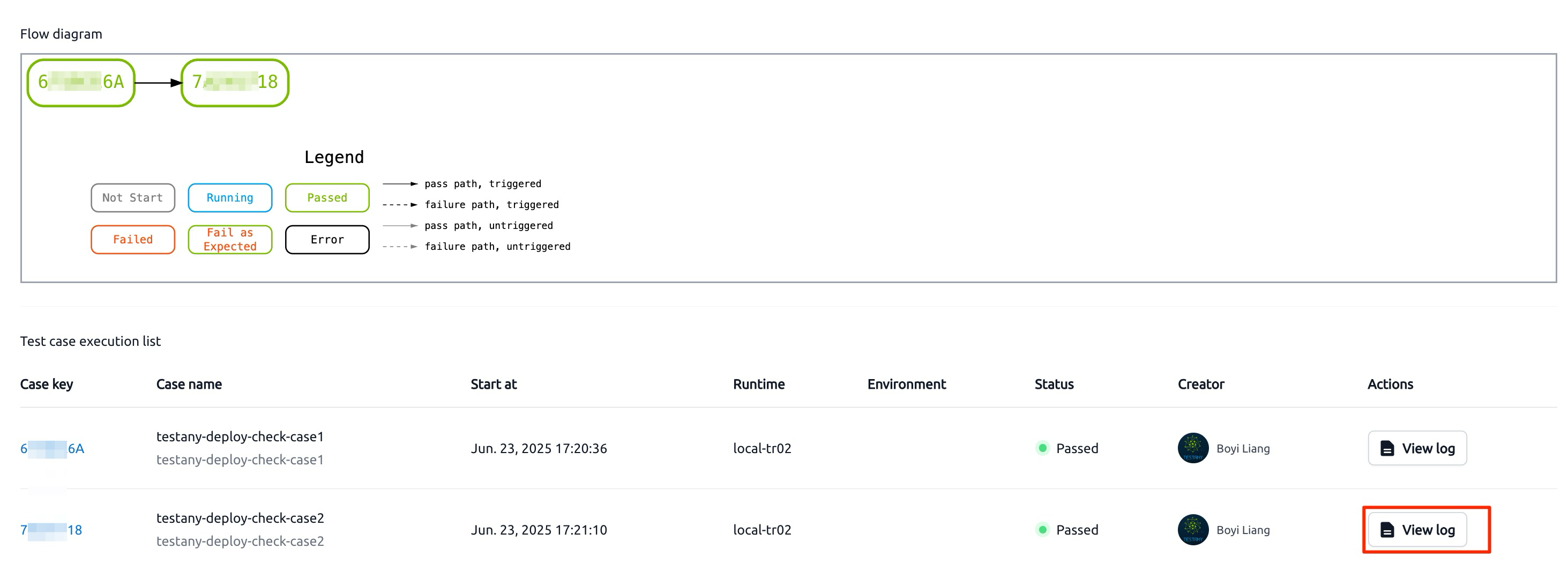Click start time Jun. 23, 2025 17:20:36
This screenshot has width=1568, height=578.
pyautogui.click(x=539, y=449)
